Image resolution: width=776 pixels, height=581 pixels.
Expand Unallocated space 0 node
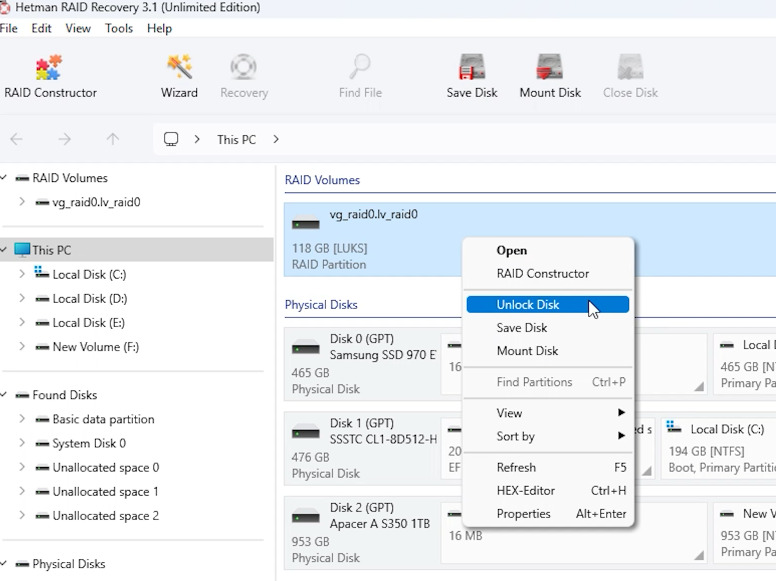(22, 467)
